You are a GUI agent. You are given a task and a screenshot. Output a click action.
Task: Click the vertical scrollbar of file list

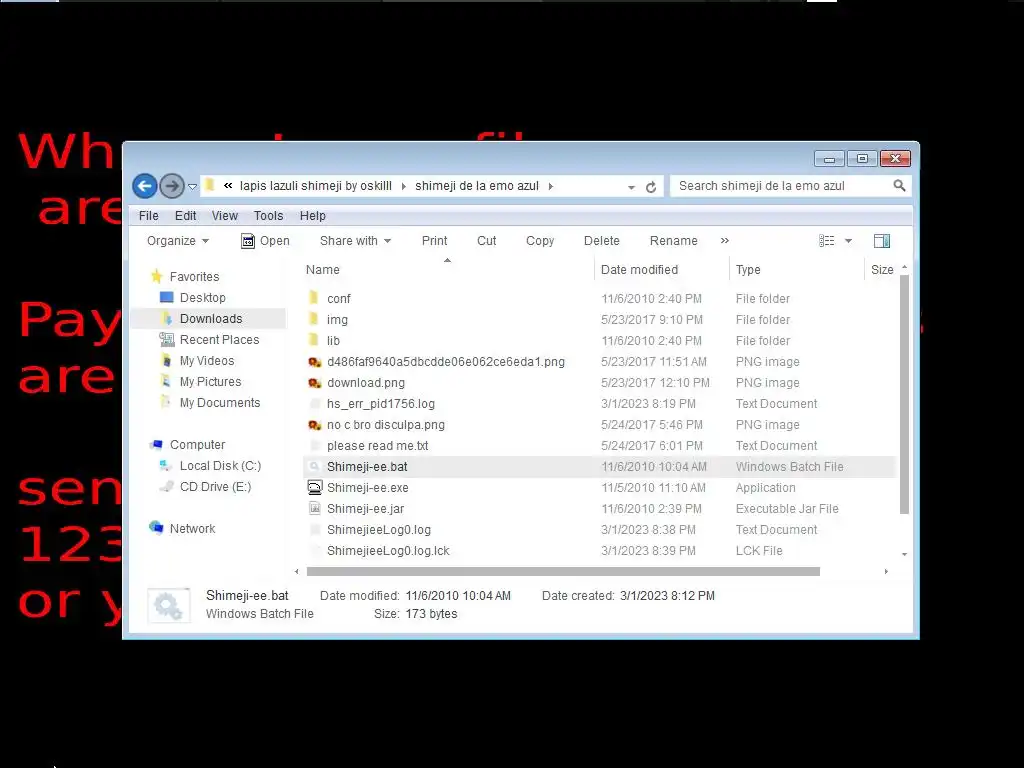pyautogui.click(x=904, y=394)
